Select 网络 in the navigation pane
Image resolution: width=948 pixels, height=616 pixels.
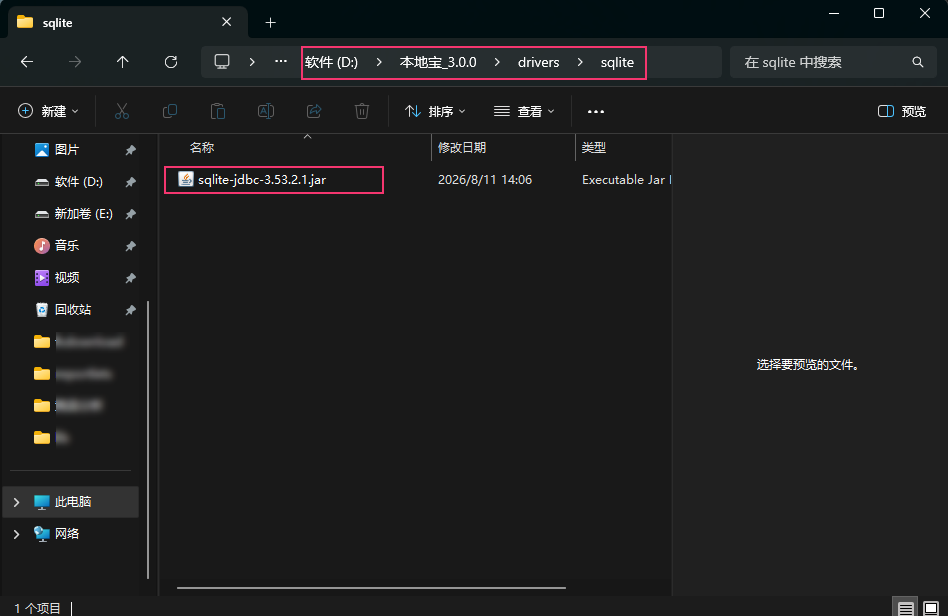(67, 534)
